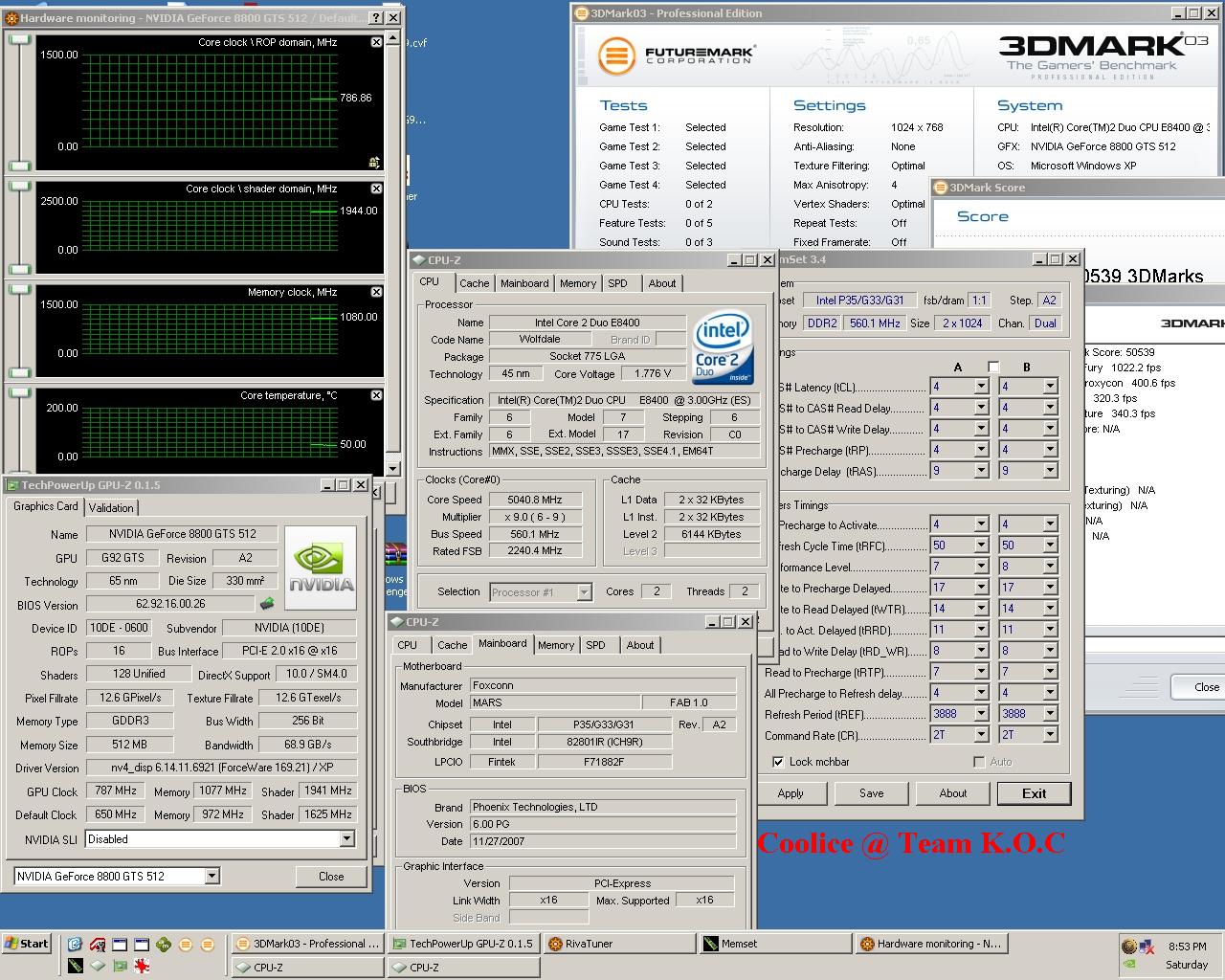Click the lock icon in the ROP domain graph

pyautogui.click(x=374, y=162)
